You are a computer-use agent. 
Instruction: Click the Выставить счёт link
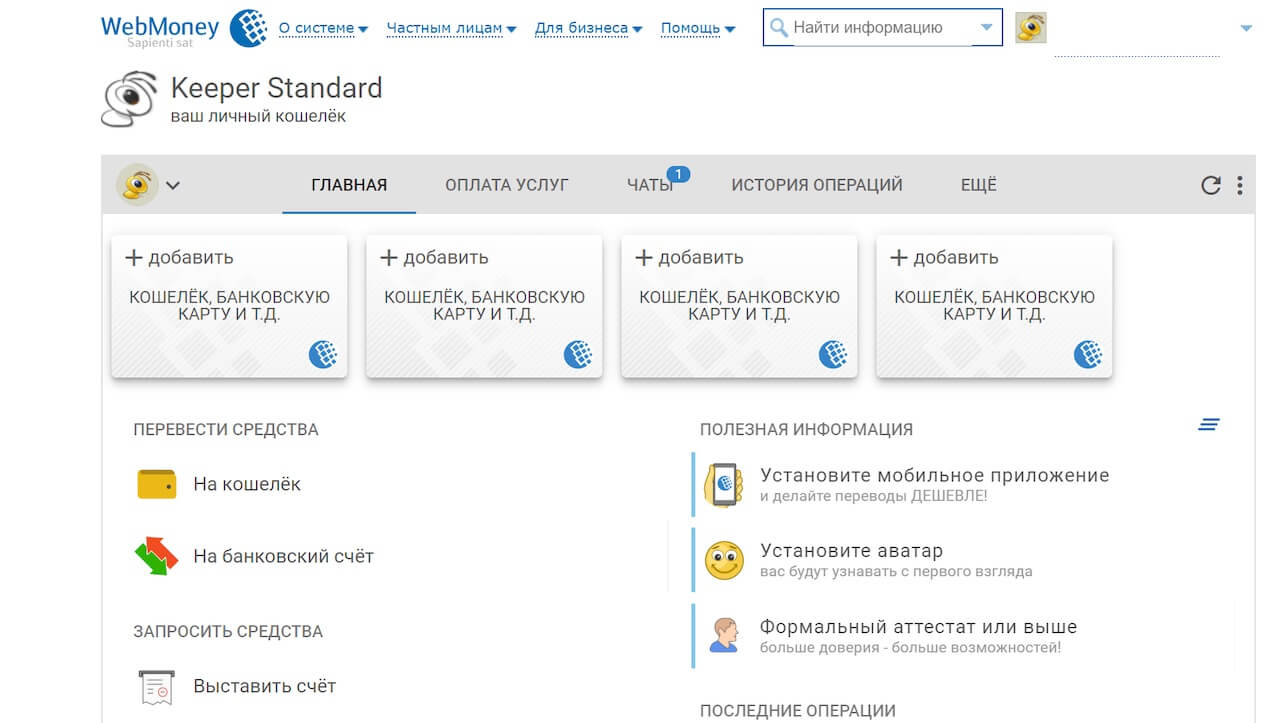264,687
